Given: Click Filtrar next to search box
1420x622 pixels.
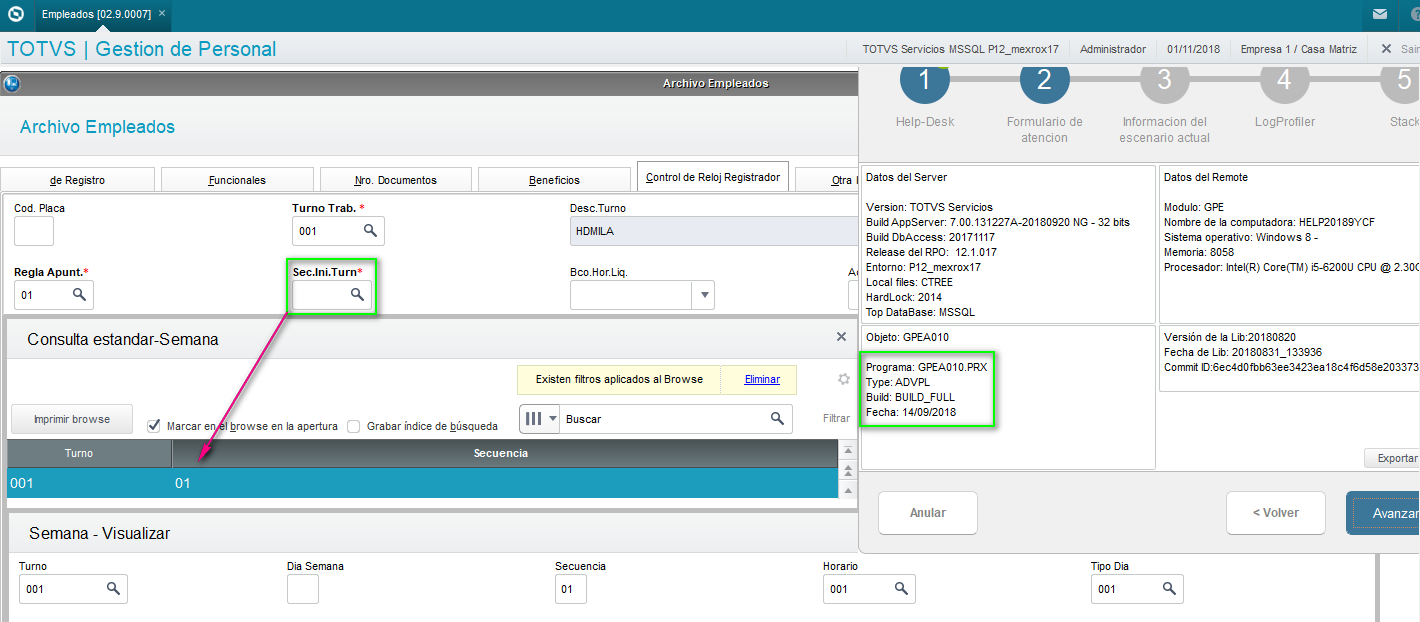Looking at the screenshot, I should tap(836, 419).
